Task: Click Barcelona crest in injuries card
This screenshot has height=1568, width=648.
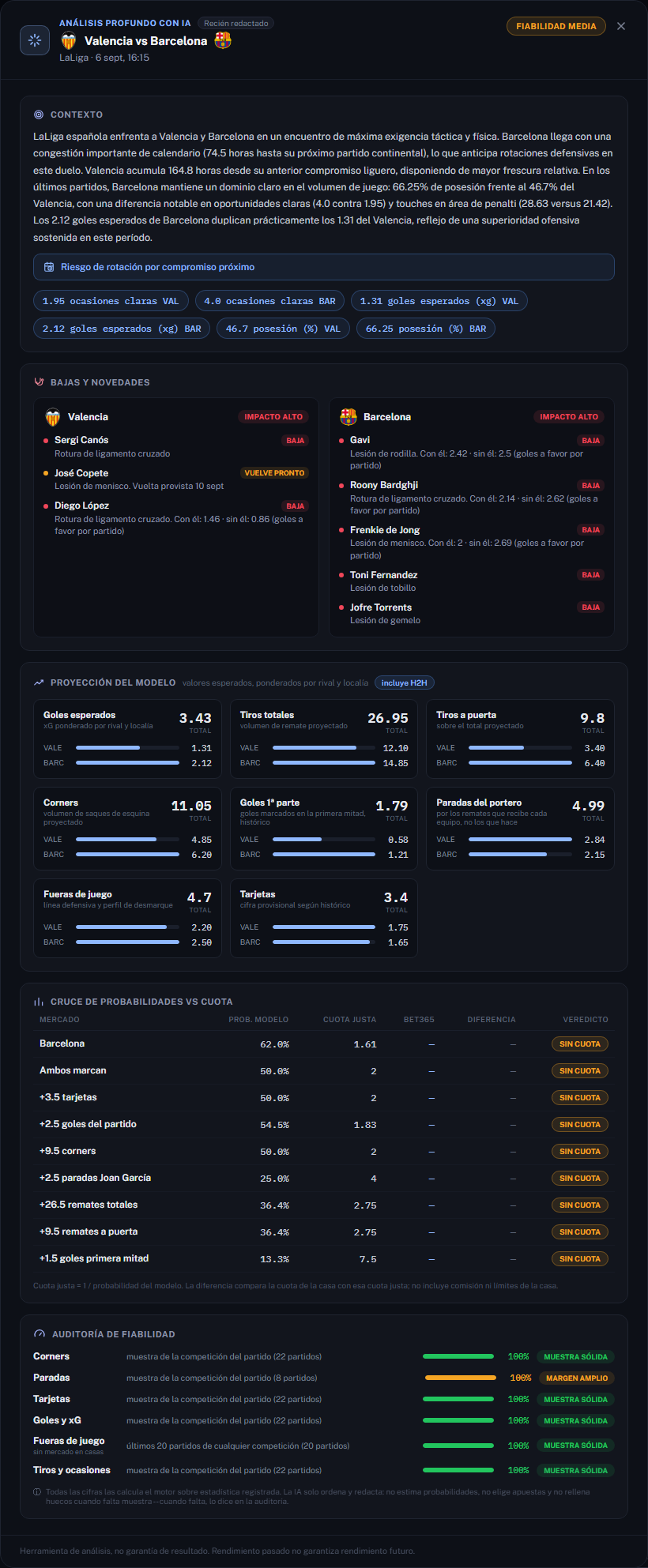Action: click(348, 417)
